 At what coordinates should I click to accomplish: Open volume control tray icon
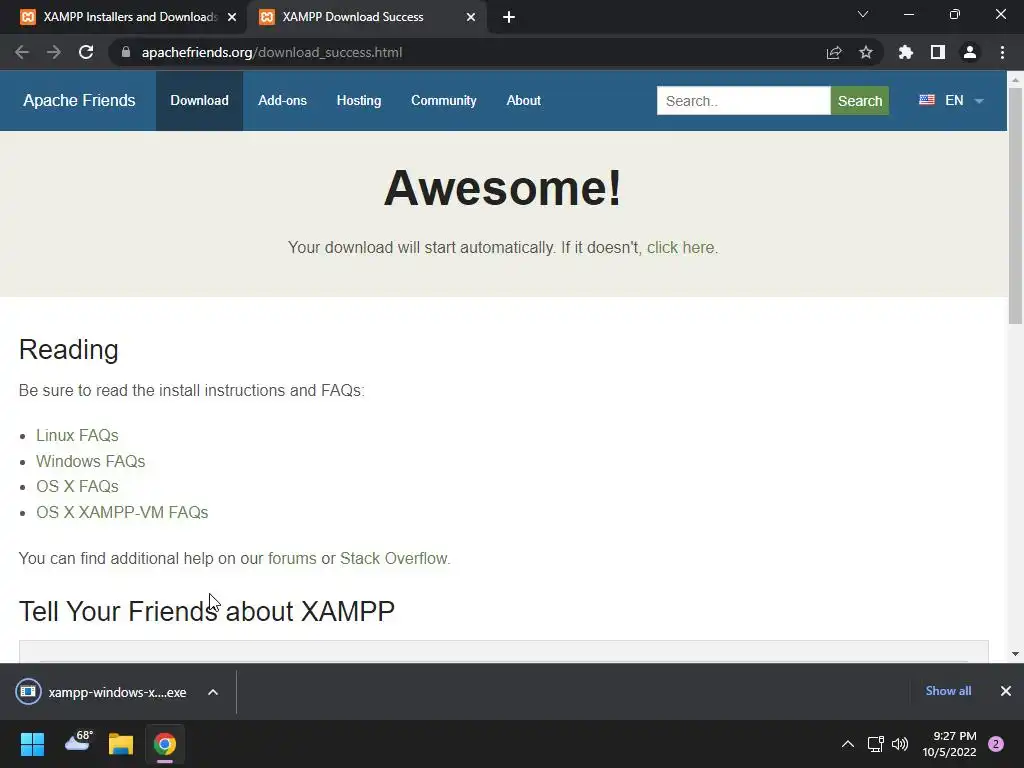coord(900,744)
